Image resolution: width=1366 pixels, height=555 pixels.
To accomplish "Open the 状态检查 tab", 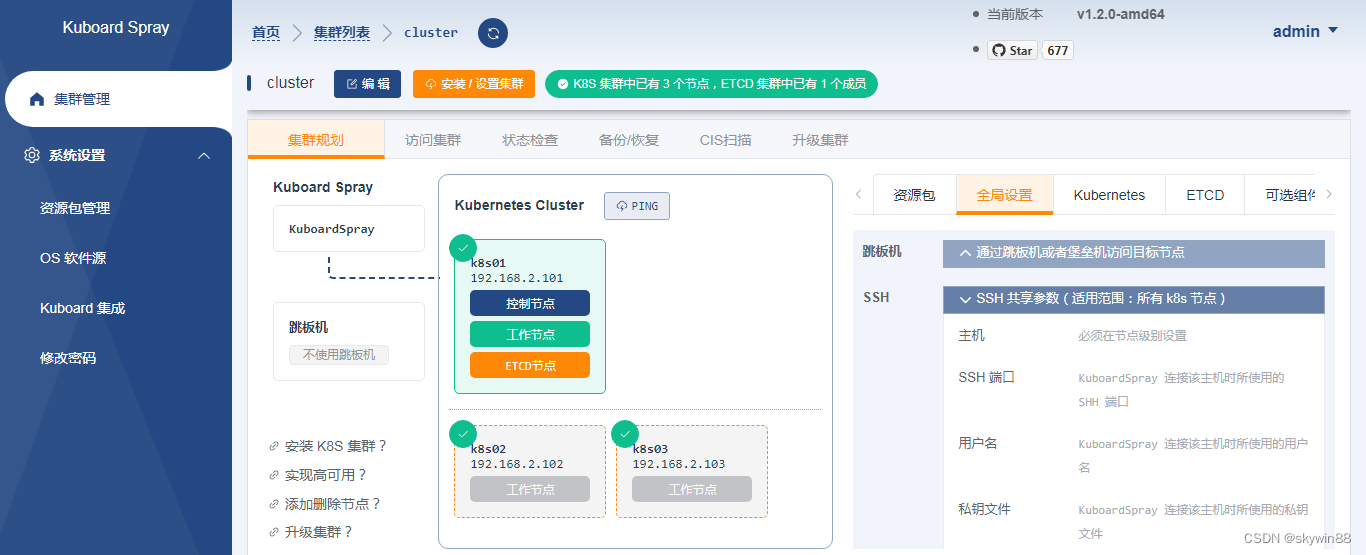I will 530,140.
